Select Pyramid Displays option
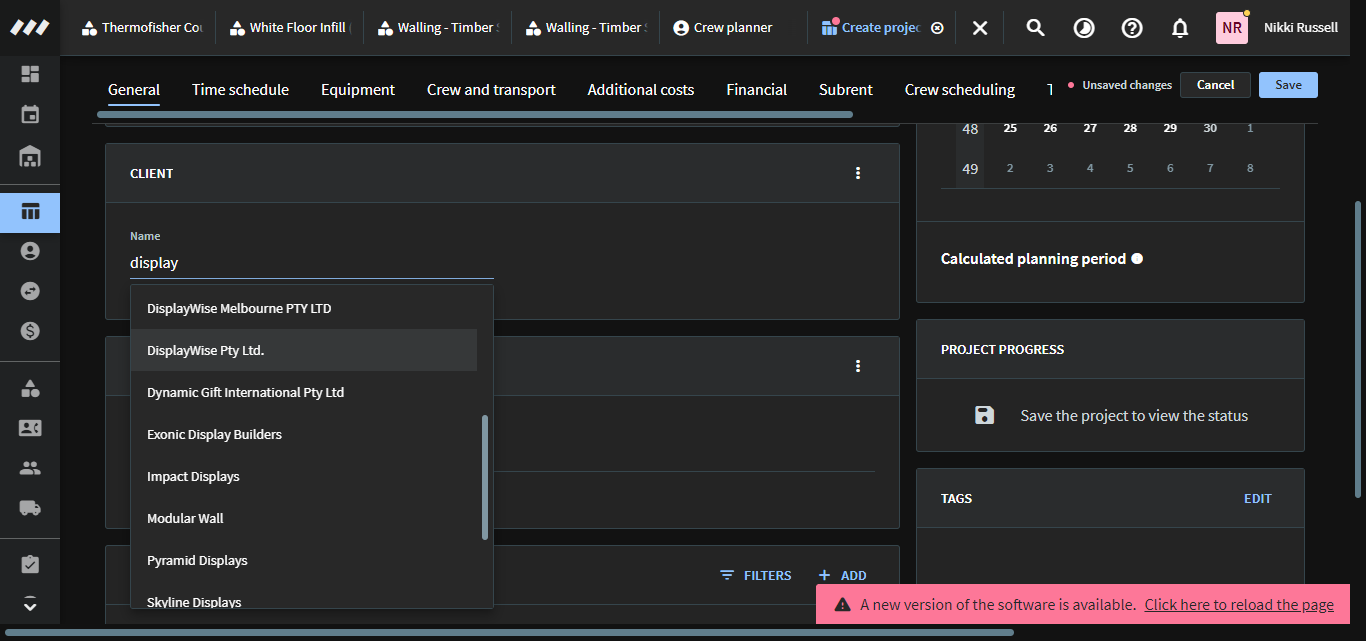 (x=304, y=560)
